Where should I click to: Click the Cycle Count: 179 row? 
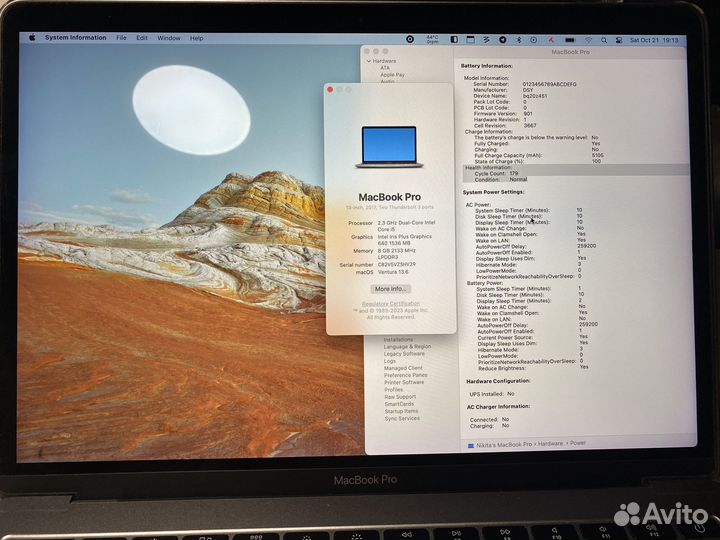496,174
